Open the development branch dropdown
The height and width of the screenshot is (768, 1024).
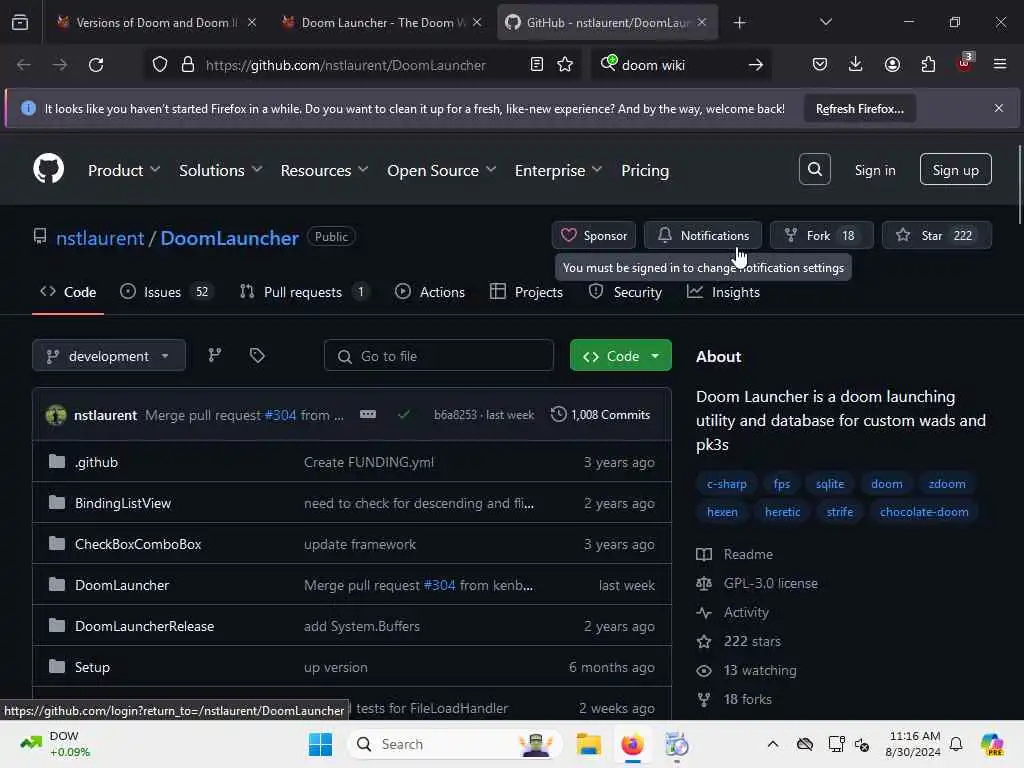pyautogui.click(x=109, y=356)
